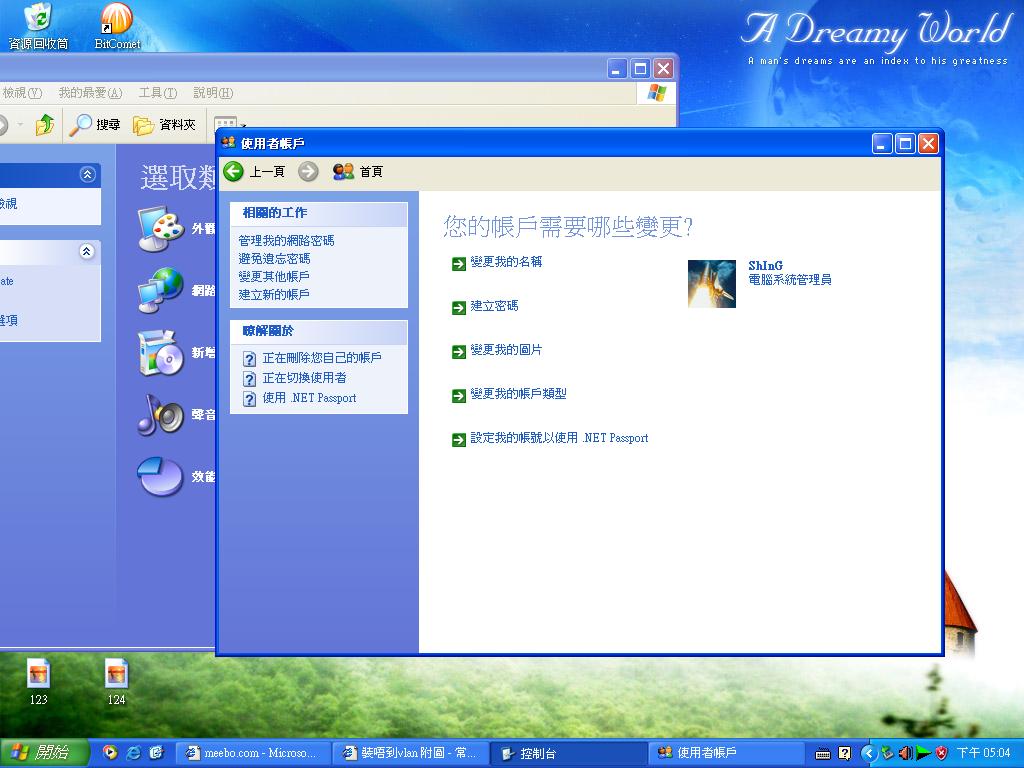Open 說明(H) menu in Control Panel

[x=213, y=93]
